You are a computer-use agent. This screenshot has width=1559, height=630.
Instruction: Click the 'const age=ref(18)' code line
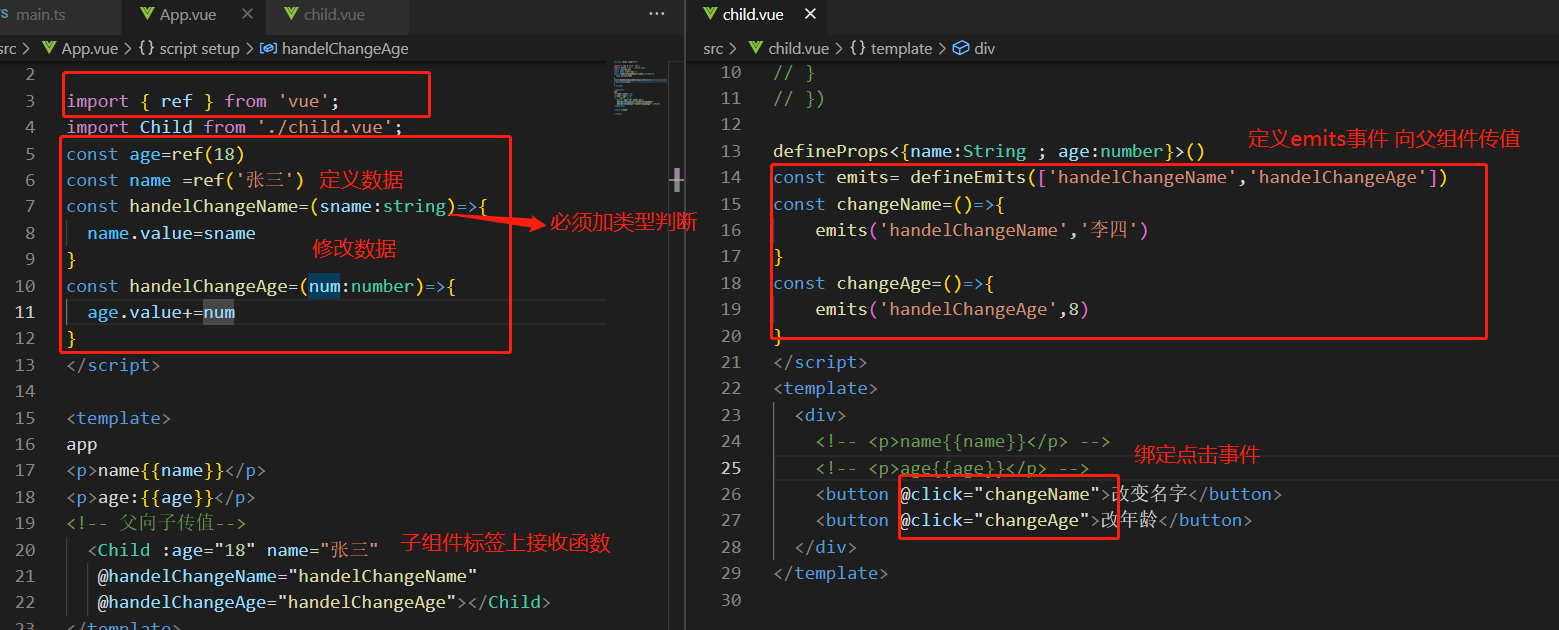[155, 154]
